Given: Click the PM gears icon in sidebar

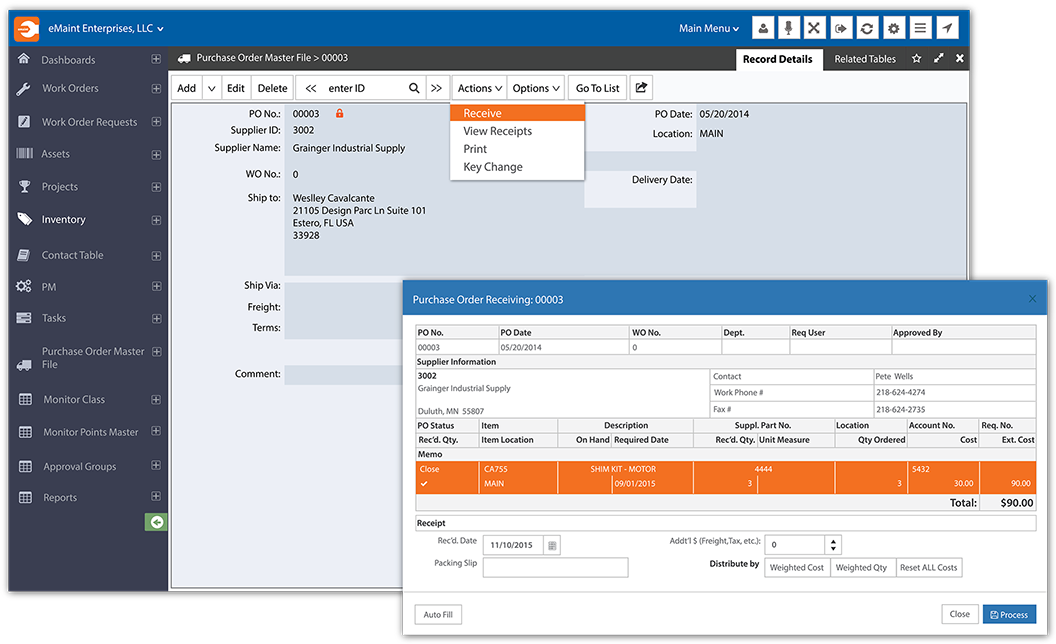Looking at the screenshot, I should (24, 286).
